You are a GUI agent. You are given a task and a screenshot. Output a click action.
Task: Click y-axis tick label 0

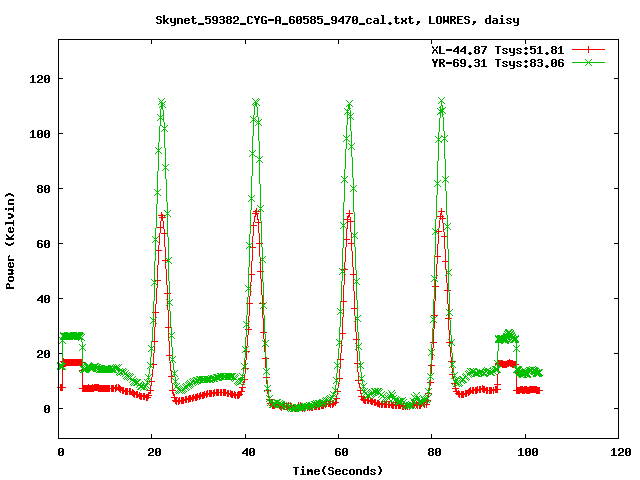tap(47, 409)
